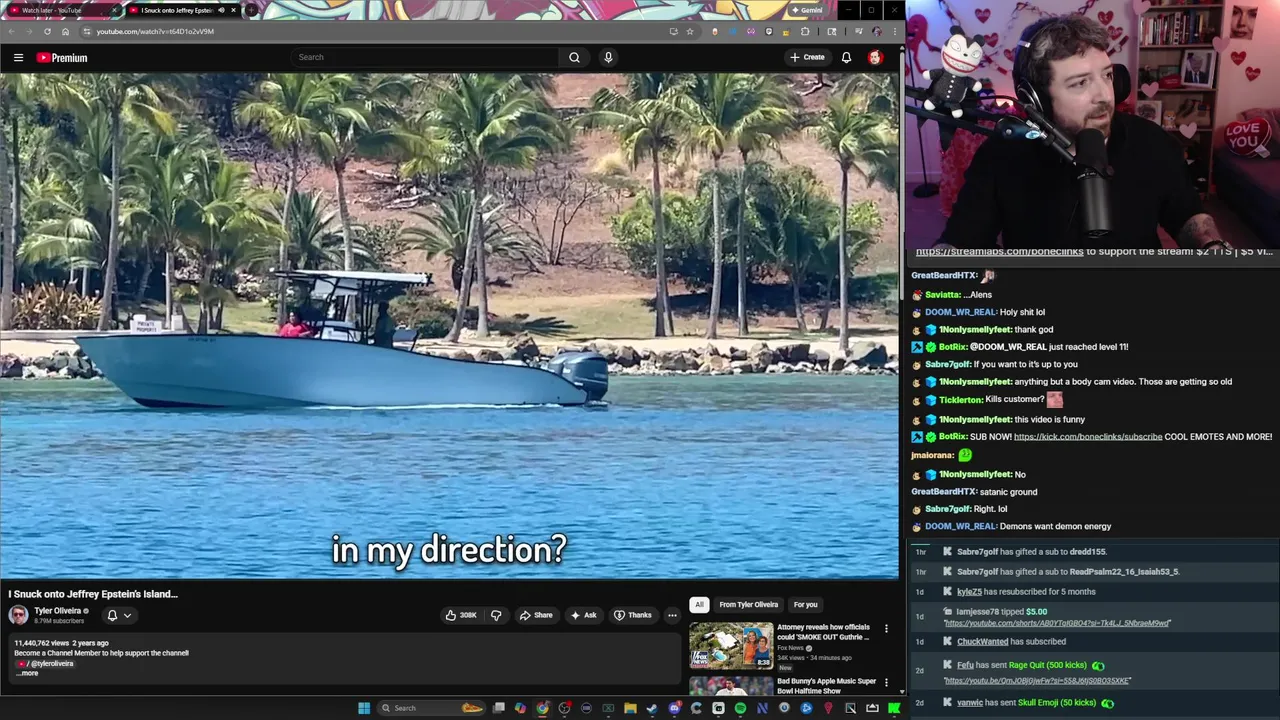This screenshot has height=720, width=1280.
Task: Open a new browser tab
Action: 251,10
